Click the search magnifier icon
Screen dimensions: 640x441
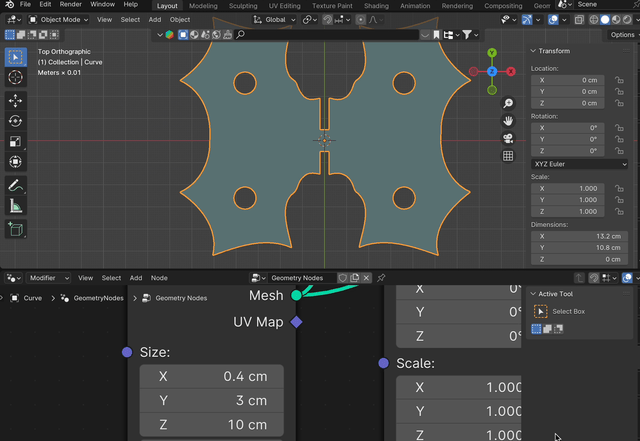pos(241,35)
